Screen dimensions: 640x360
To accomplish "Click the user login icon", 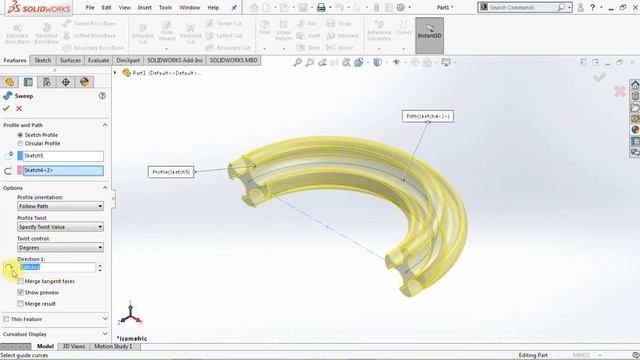I will 580,7.
